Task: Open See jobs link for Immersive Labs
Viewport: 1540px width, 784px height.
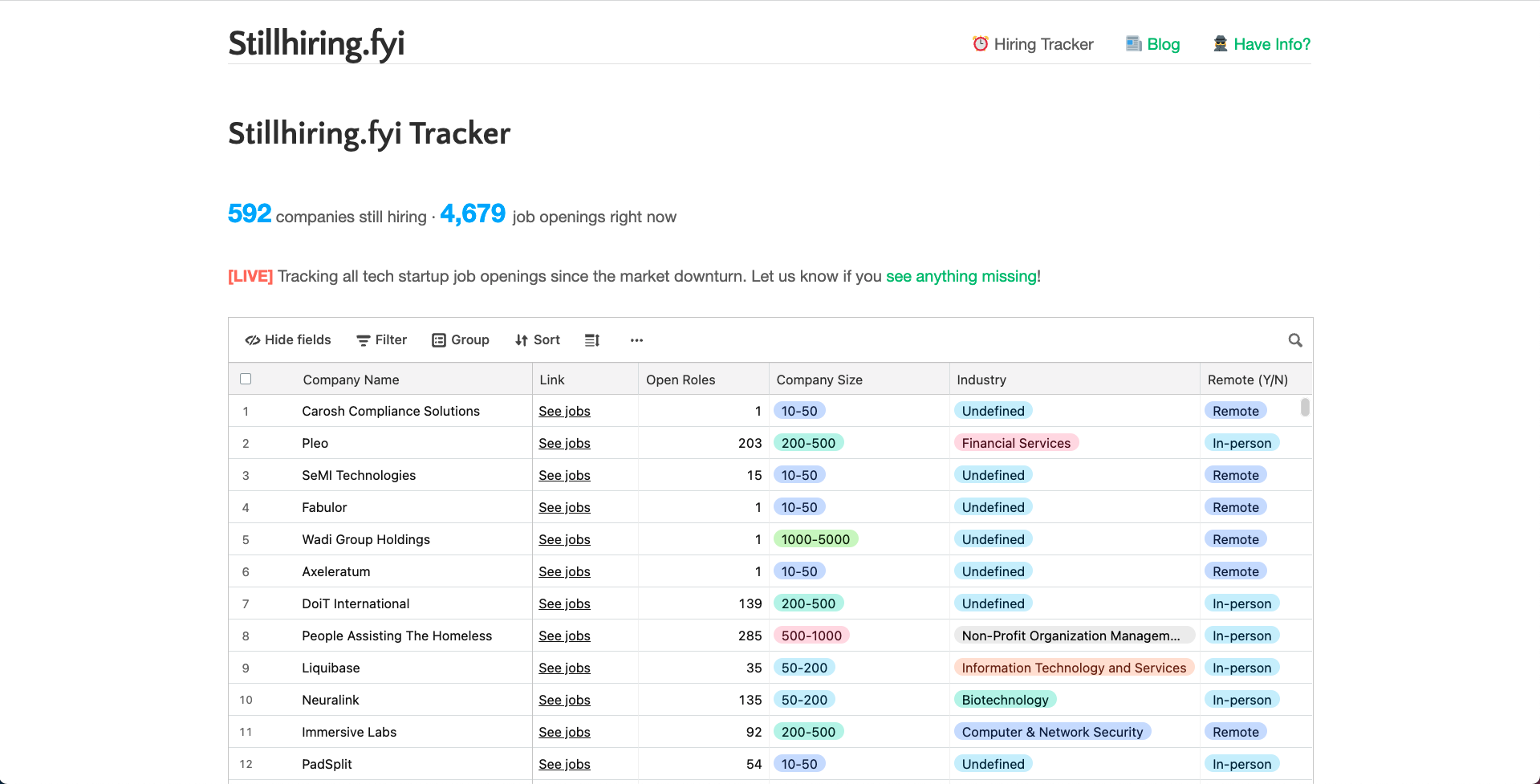Action: tap(564, 732)
